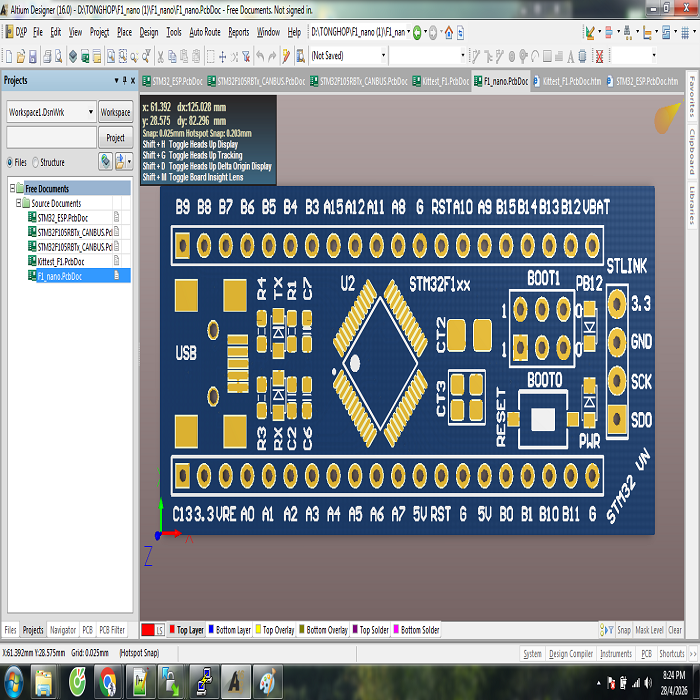
Task: Click the Cross Probe pencil icon
Action: pos(286,56)
